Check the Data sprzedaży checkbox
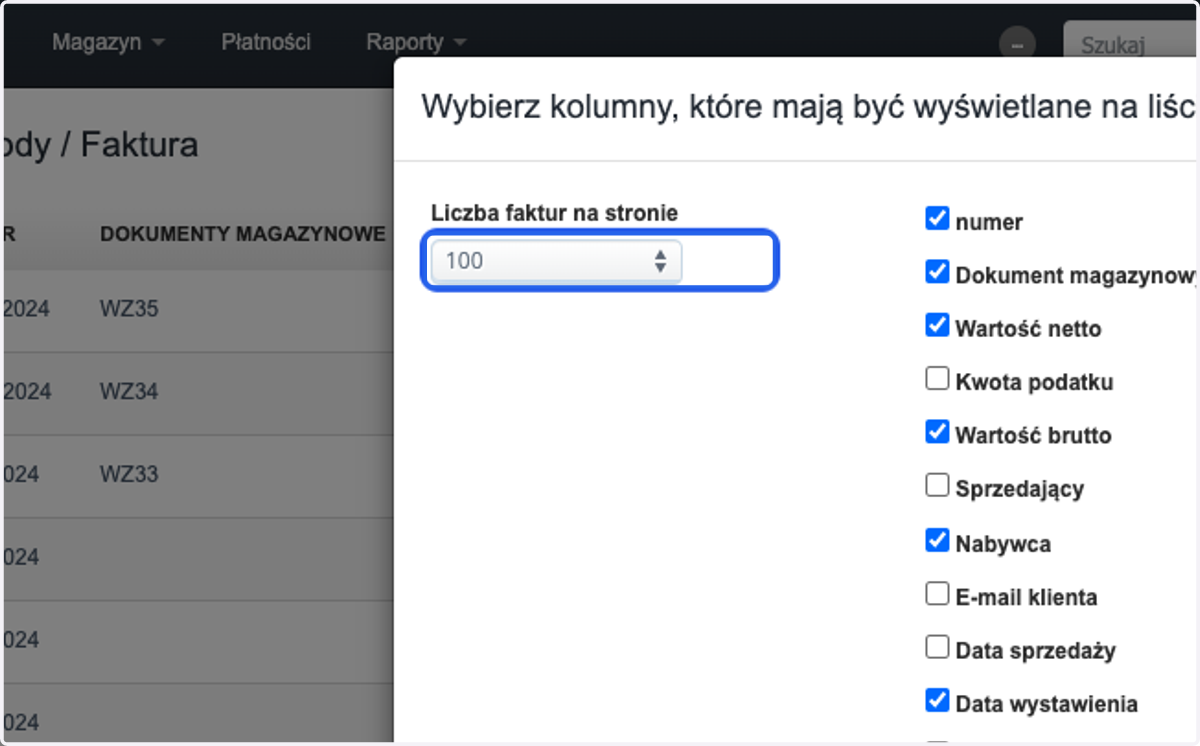Viewport: 1200px width, 746px height. [x=937, y=647]
